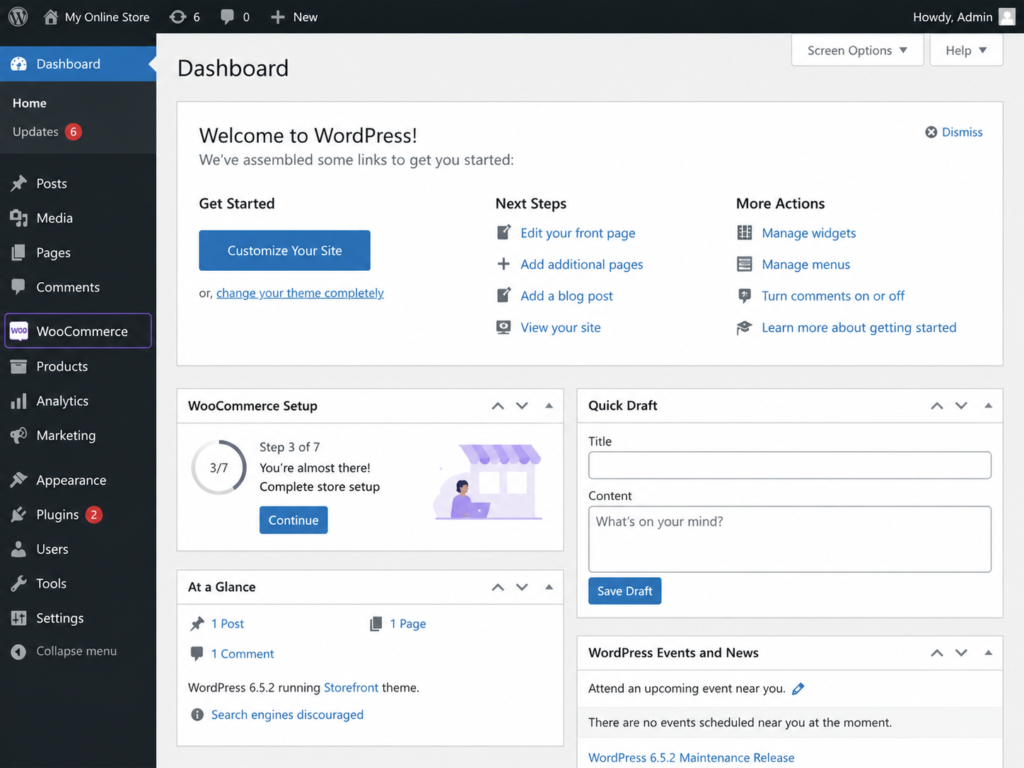Open the WordPress 6.5.2 Maintenance Release link

691,758
